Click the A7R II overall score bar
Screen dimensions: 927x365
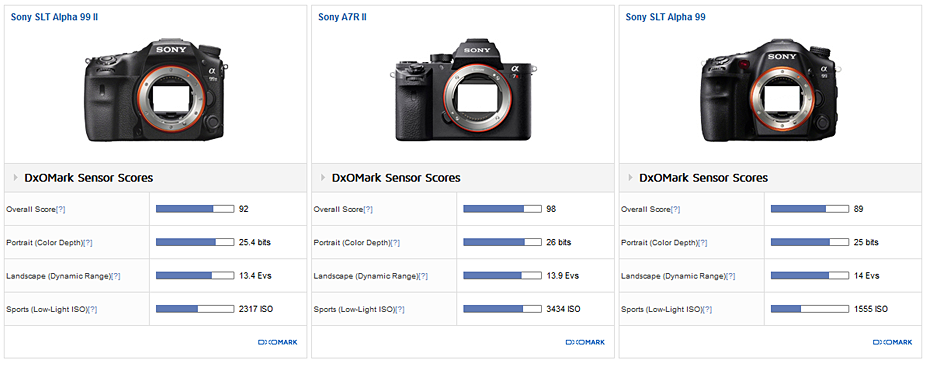click(502, 209)
